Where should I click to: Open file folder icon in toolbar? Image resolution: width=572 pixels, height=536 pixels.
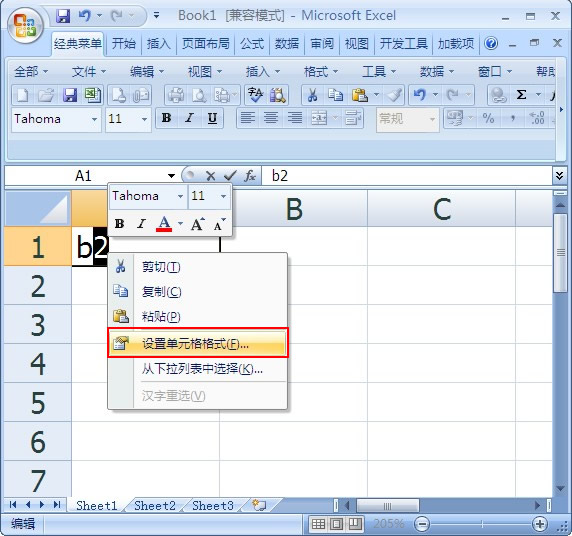[x=46, y=95]
